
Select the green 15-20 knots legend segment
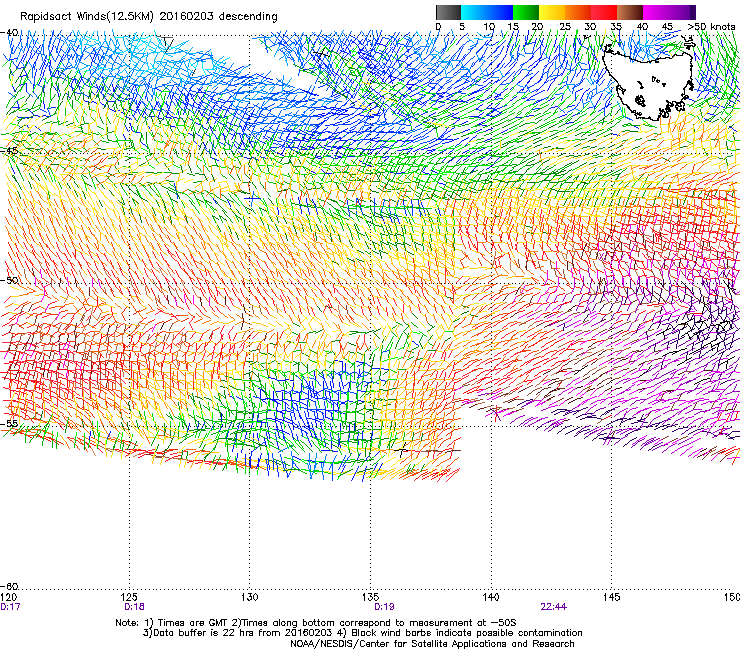point(526,12)
